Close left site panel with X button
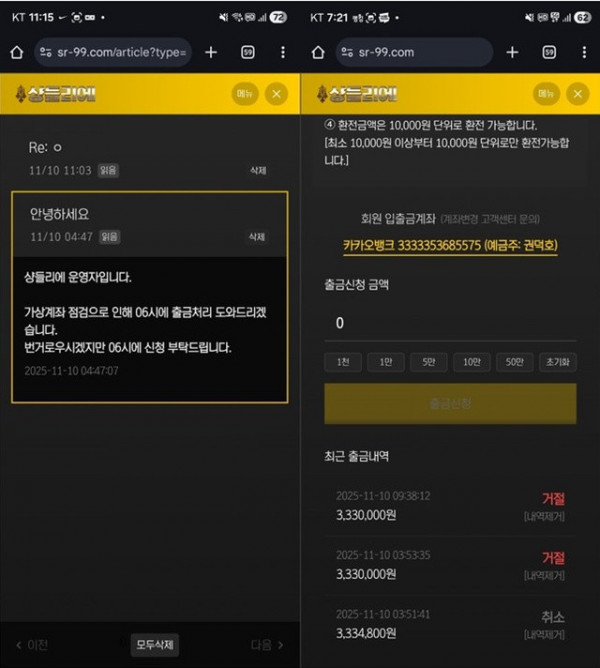 click(x=277, y=95)
